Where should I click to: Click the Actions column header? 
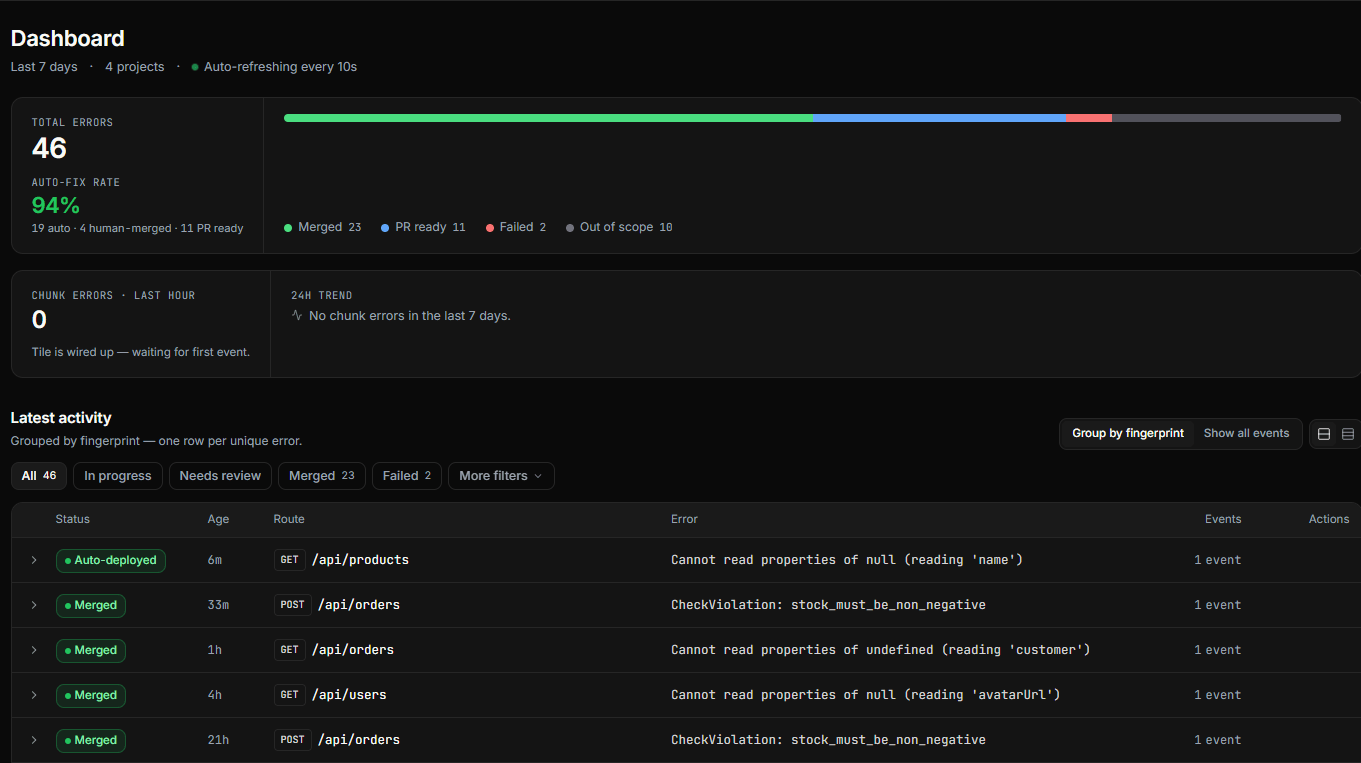coord(1329,519)
